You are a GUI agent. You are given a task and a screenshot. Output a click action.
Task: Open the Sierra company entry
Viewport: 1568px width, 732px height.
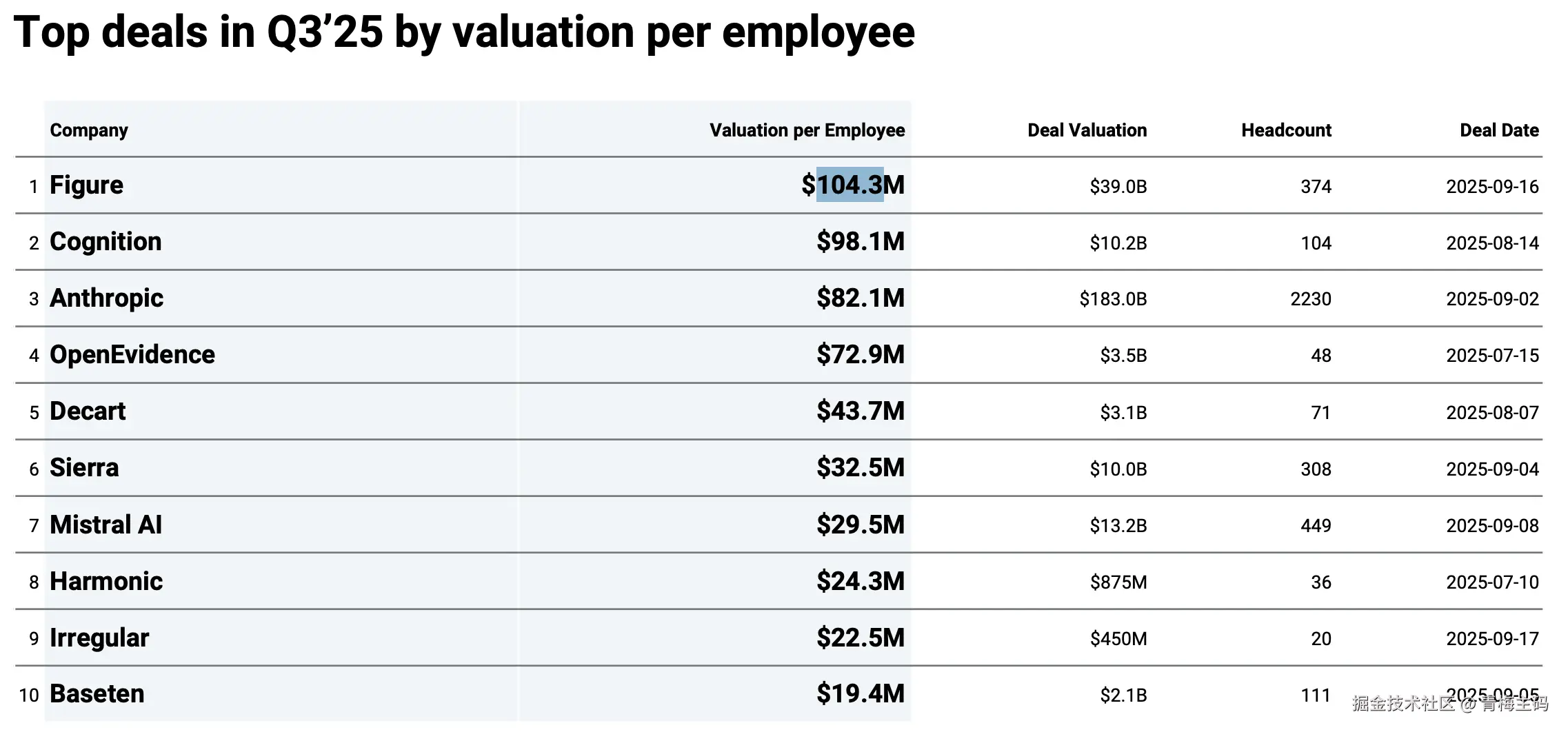coord(84,468)
